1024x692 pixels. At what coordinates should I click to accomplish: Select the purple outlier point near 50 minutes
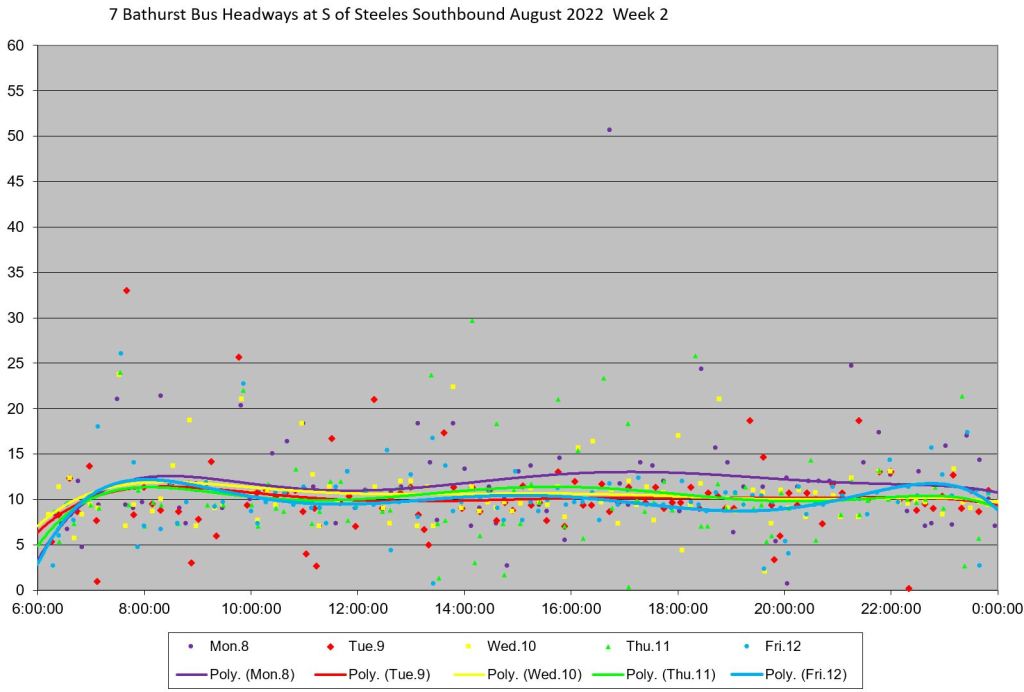609,130
